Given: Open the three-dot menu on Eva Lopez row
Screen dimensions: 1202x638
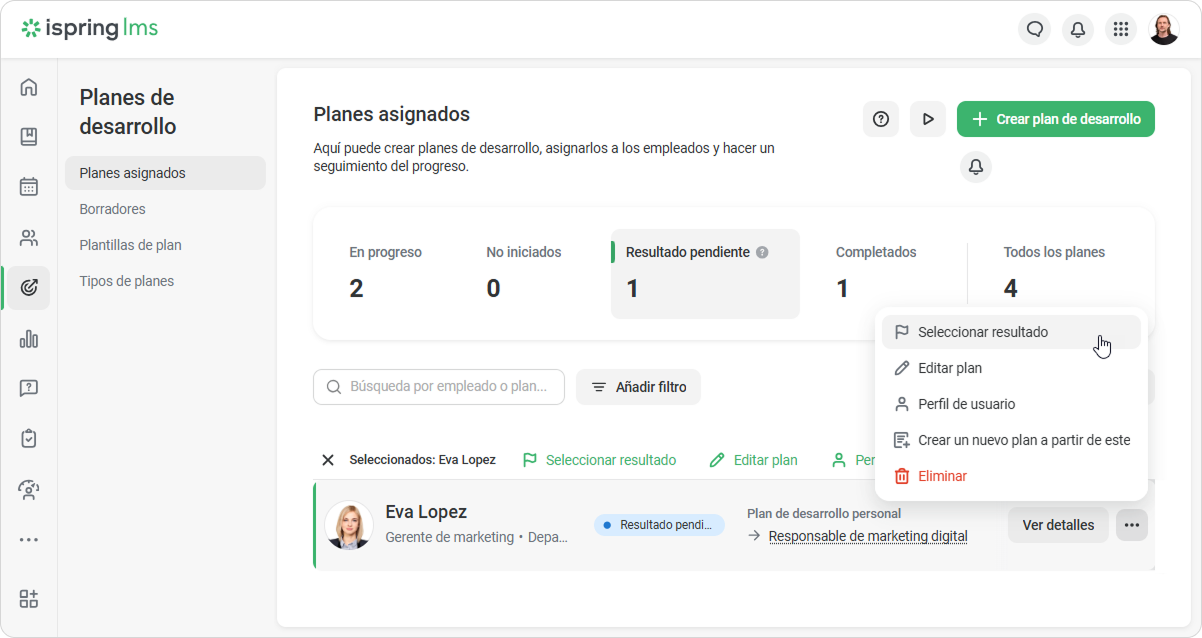Looking at the screenshot, I should click(1132, 525).
